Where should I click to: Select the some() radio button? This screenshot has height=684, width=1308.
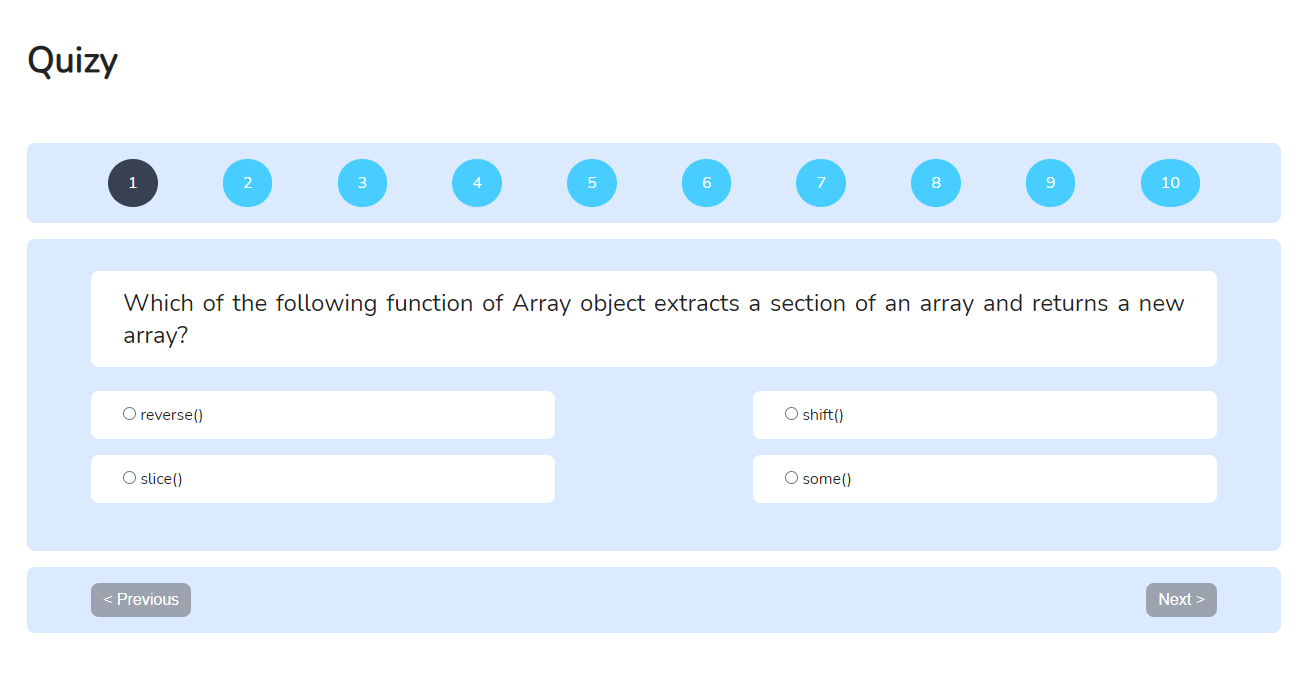pyautogui.click(x=791, y=477)
